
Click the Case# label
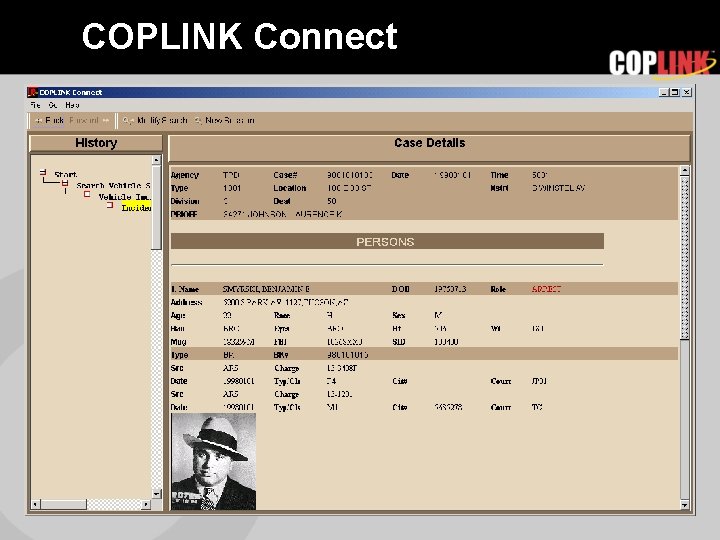[285, 175]
